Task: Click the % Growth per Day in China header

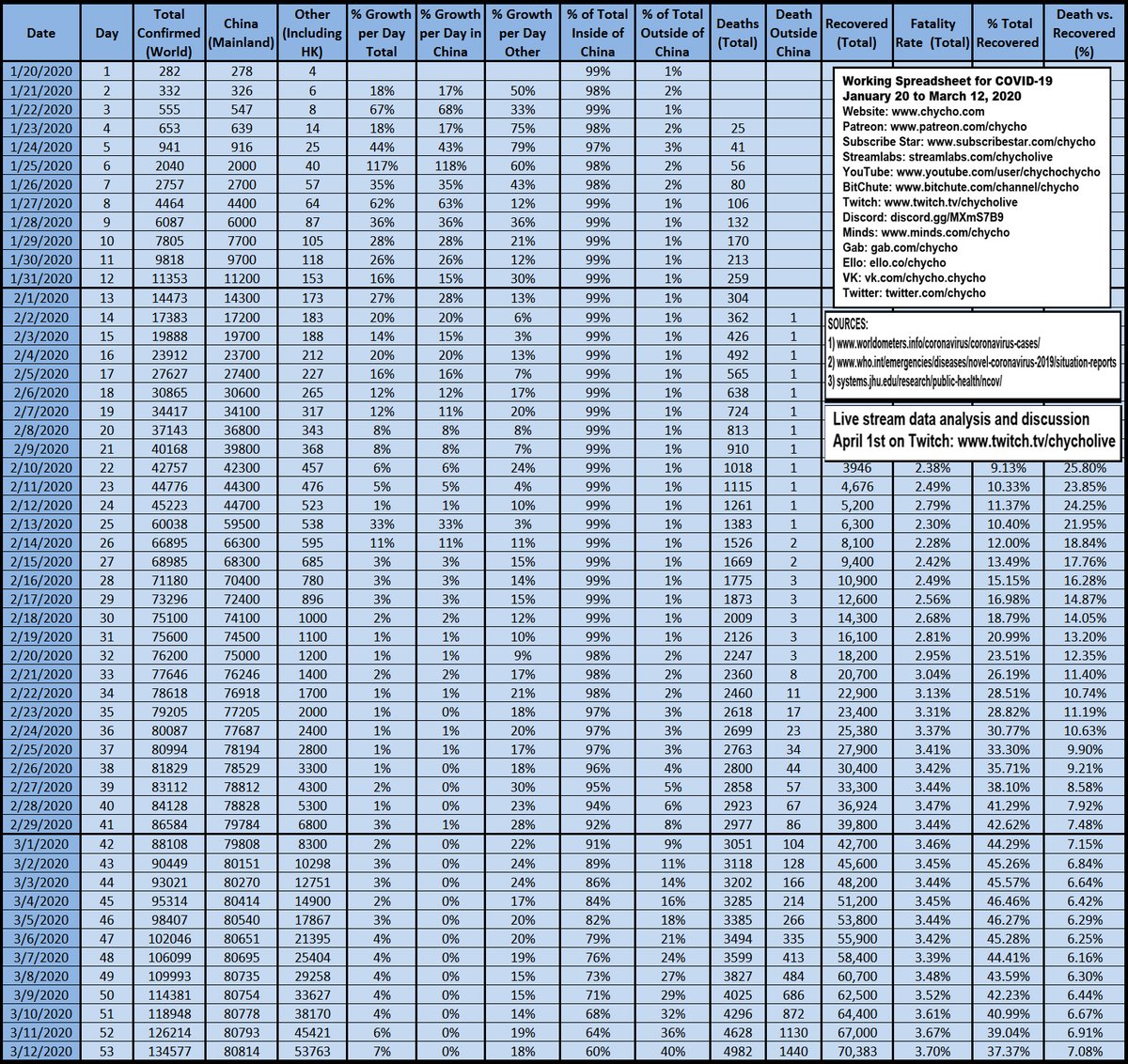Action: [450, 33]
